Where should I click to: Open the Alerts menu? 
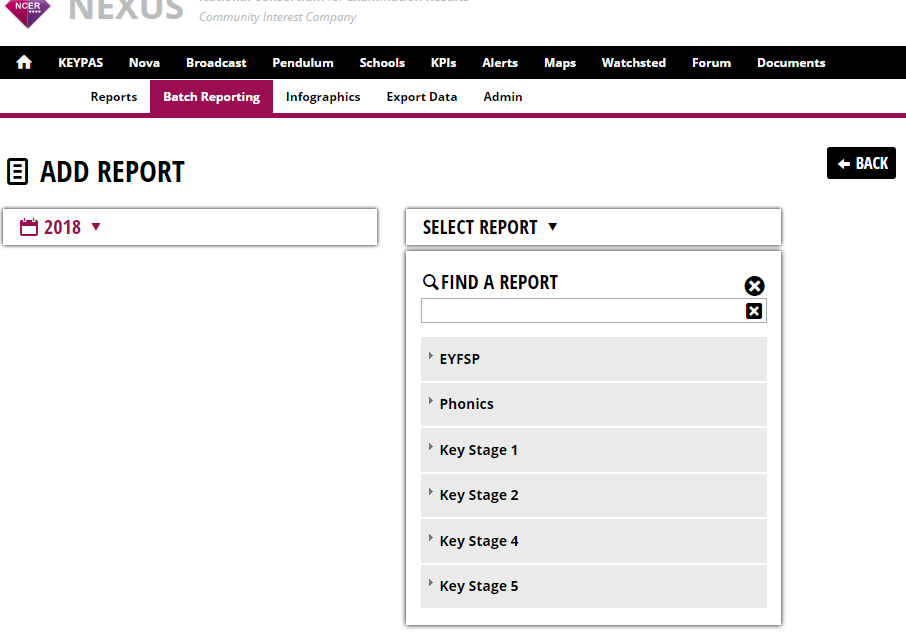[500, 62]
